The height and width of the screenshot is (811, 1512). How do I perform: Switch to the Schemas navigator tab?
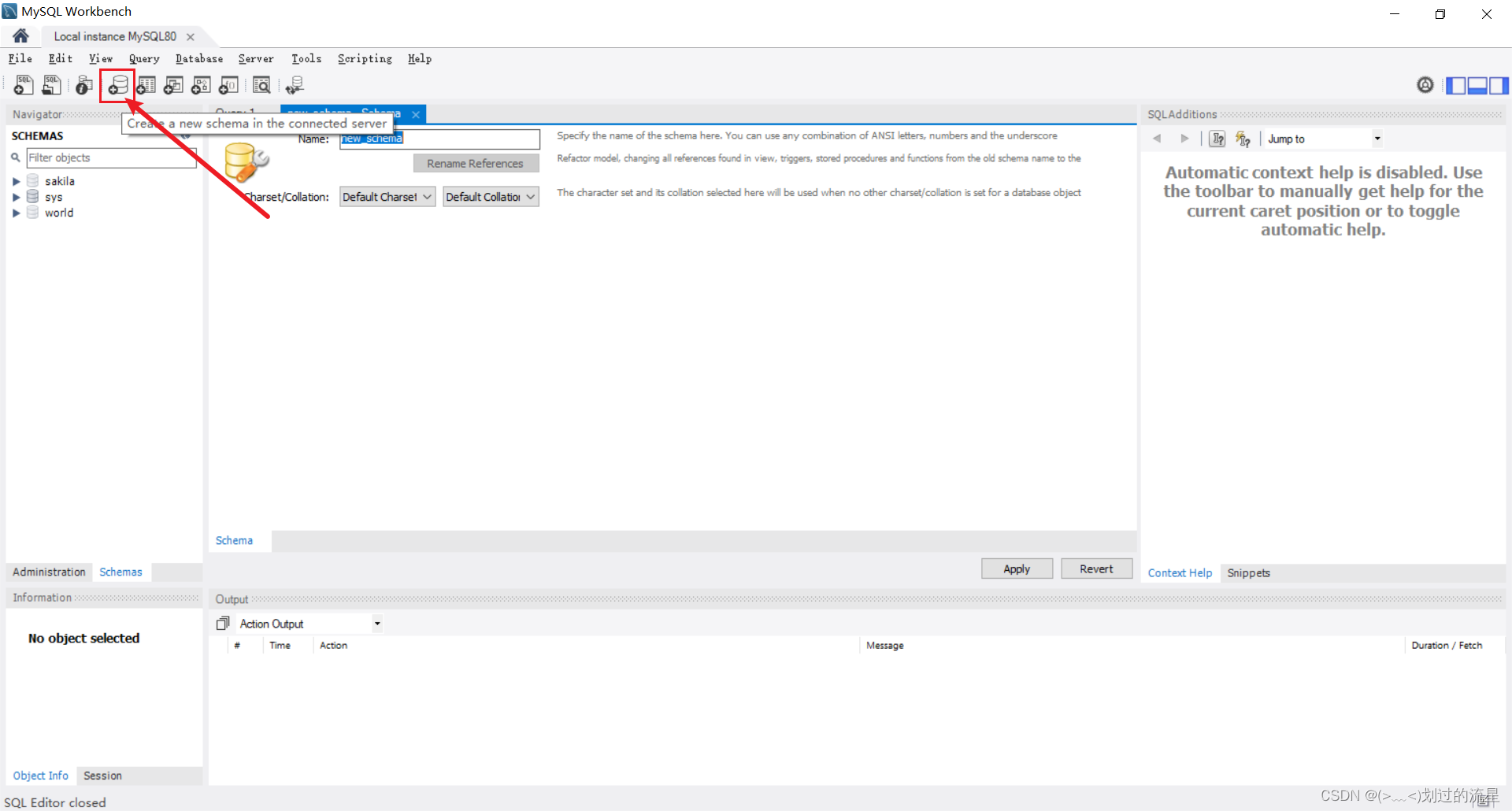tap(121, 572)
